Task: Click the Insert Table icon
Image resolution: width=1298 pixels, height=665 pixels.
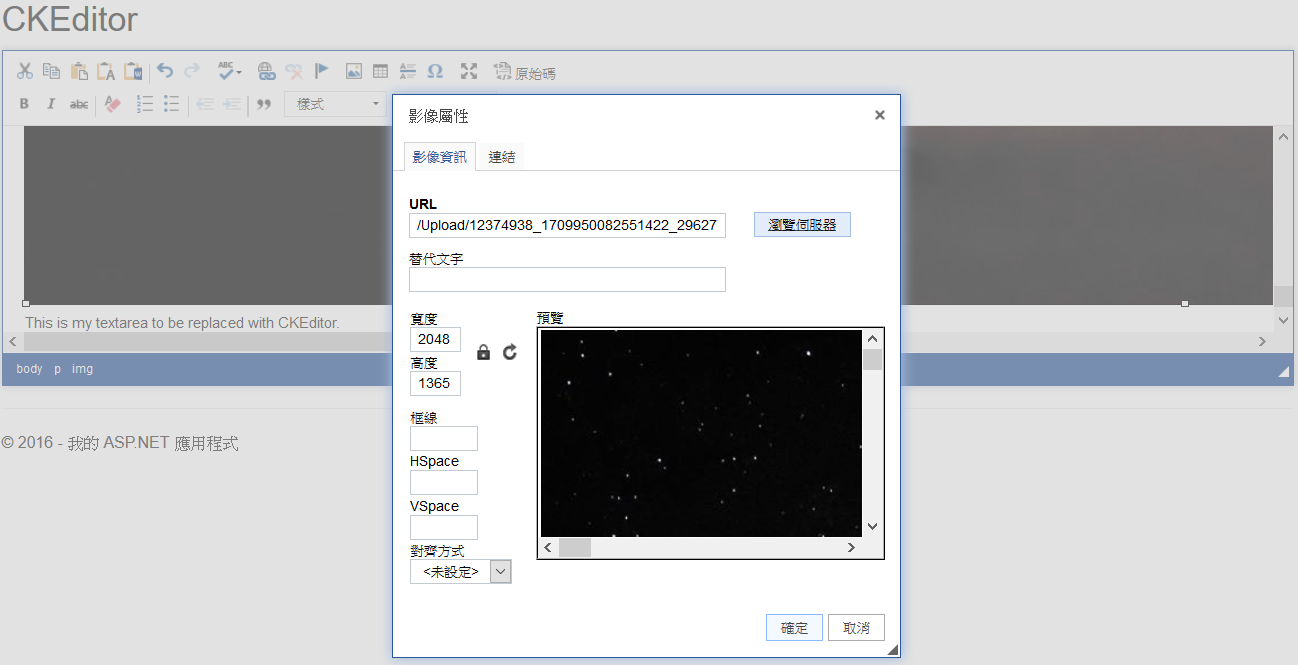Action: (x=380, y=71)
